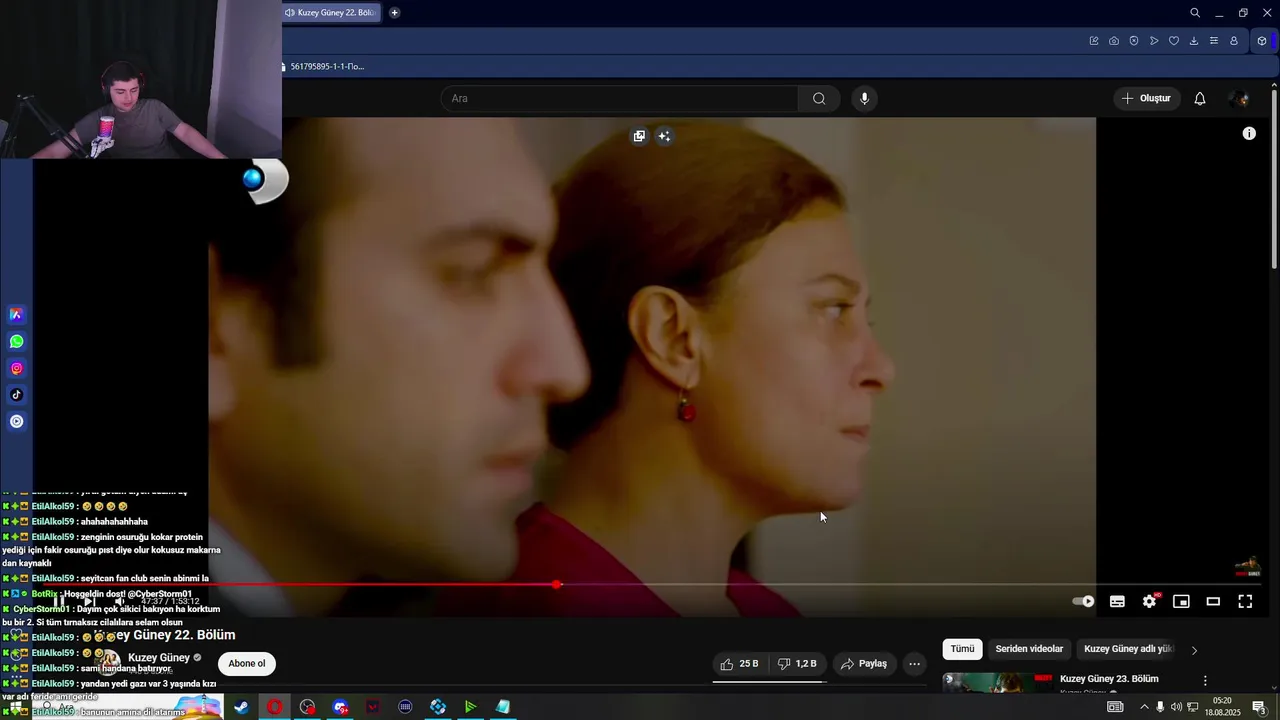Open TikTok in the sidebar

pos(16,395)
